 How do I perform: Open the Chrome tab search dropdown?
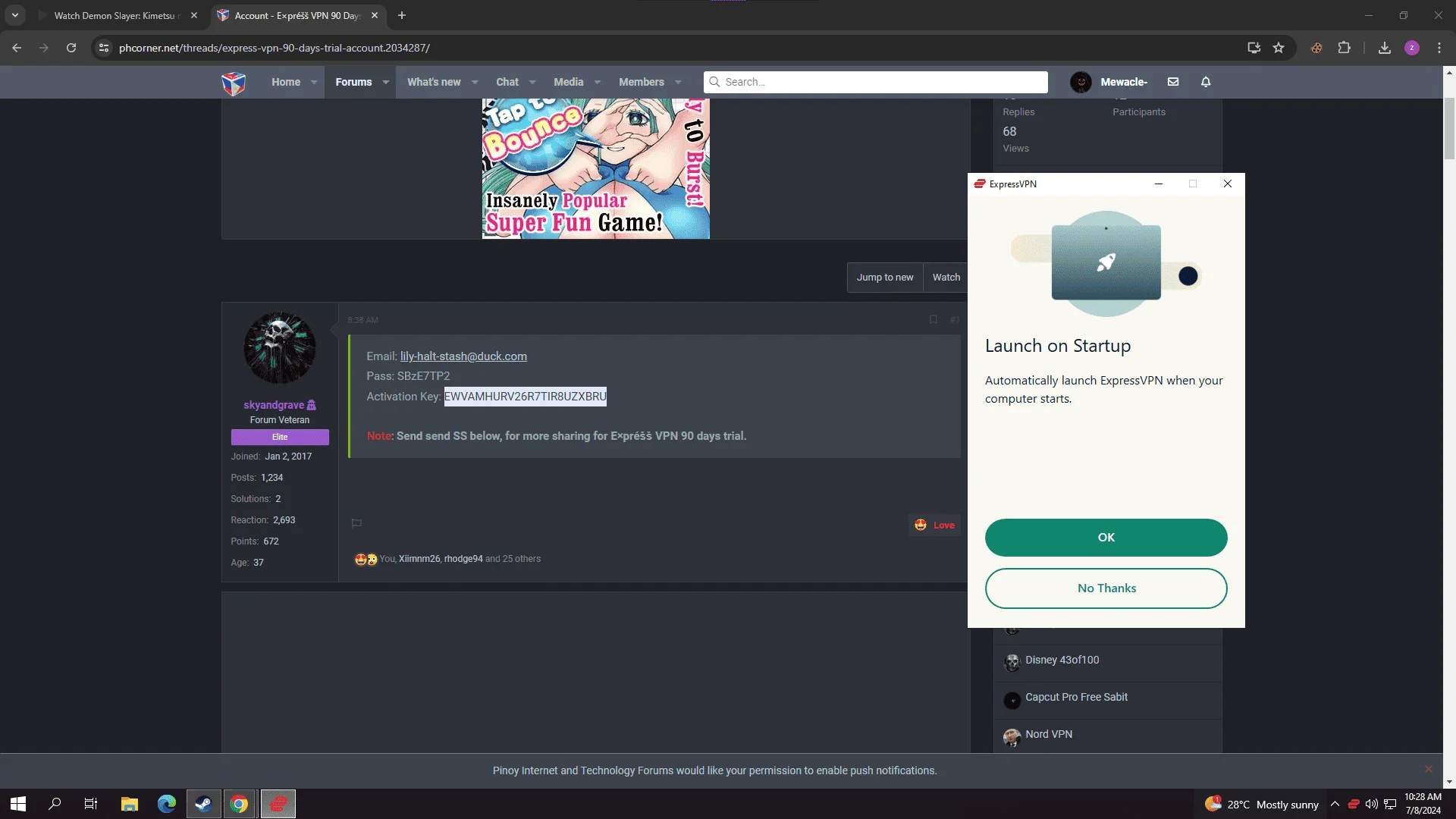tap(15, 15)
